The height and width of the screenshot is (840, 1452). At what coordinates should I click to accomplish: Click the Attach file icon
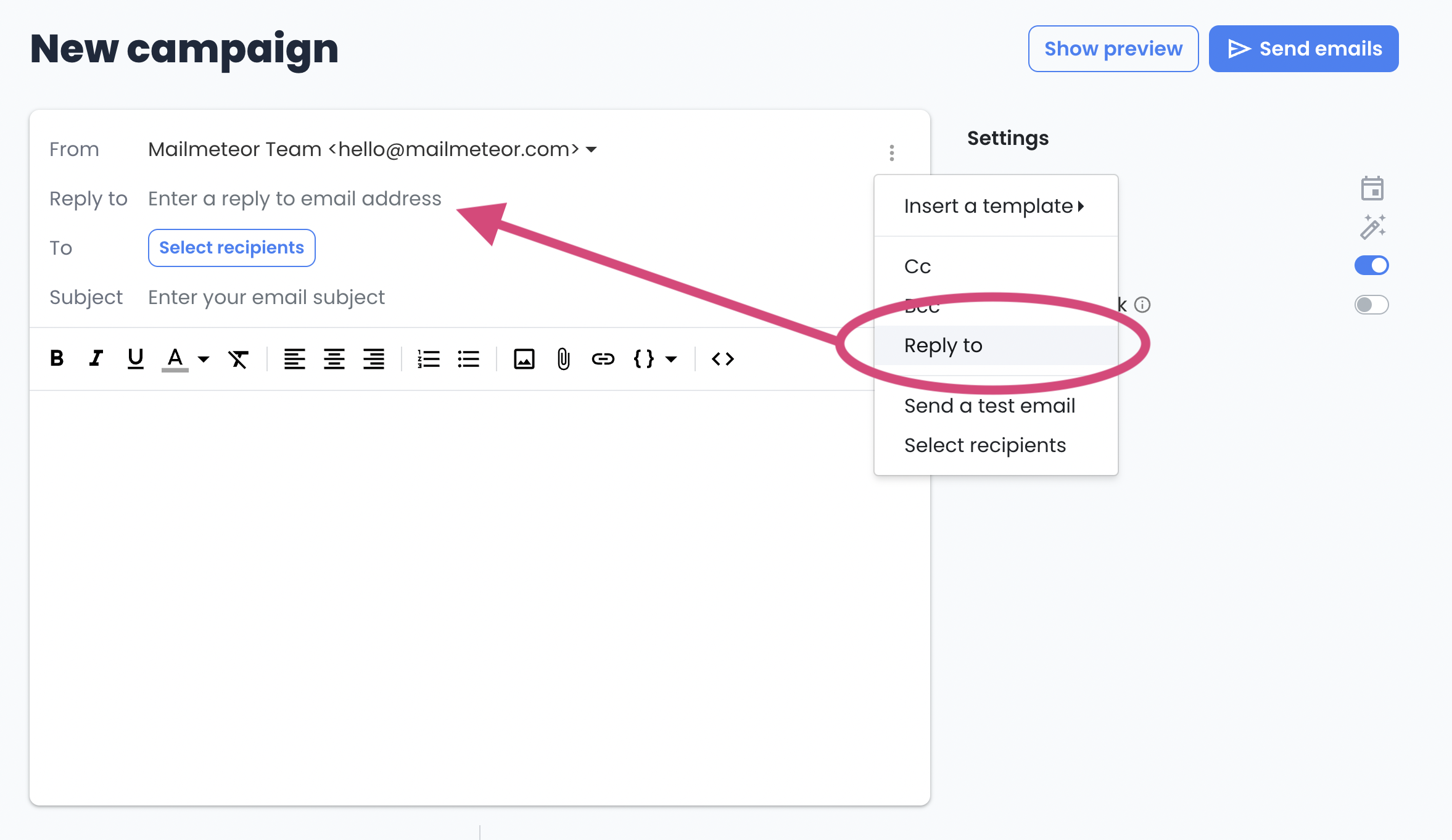click(562, 358)
